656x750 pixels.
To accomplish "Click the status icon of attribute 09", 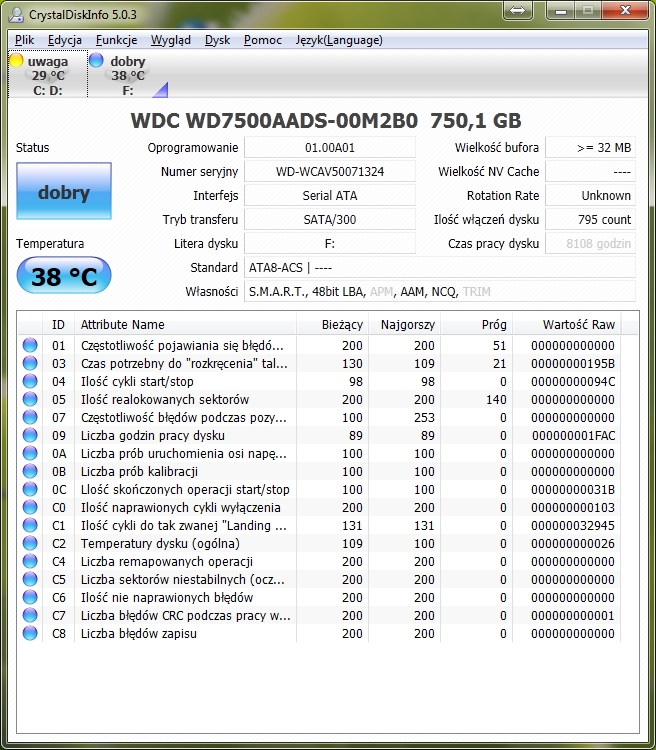I will 30,435.
